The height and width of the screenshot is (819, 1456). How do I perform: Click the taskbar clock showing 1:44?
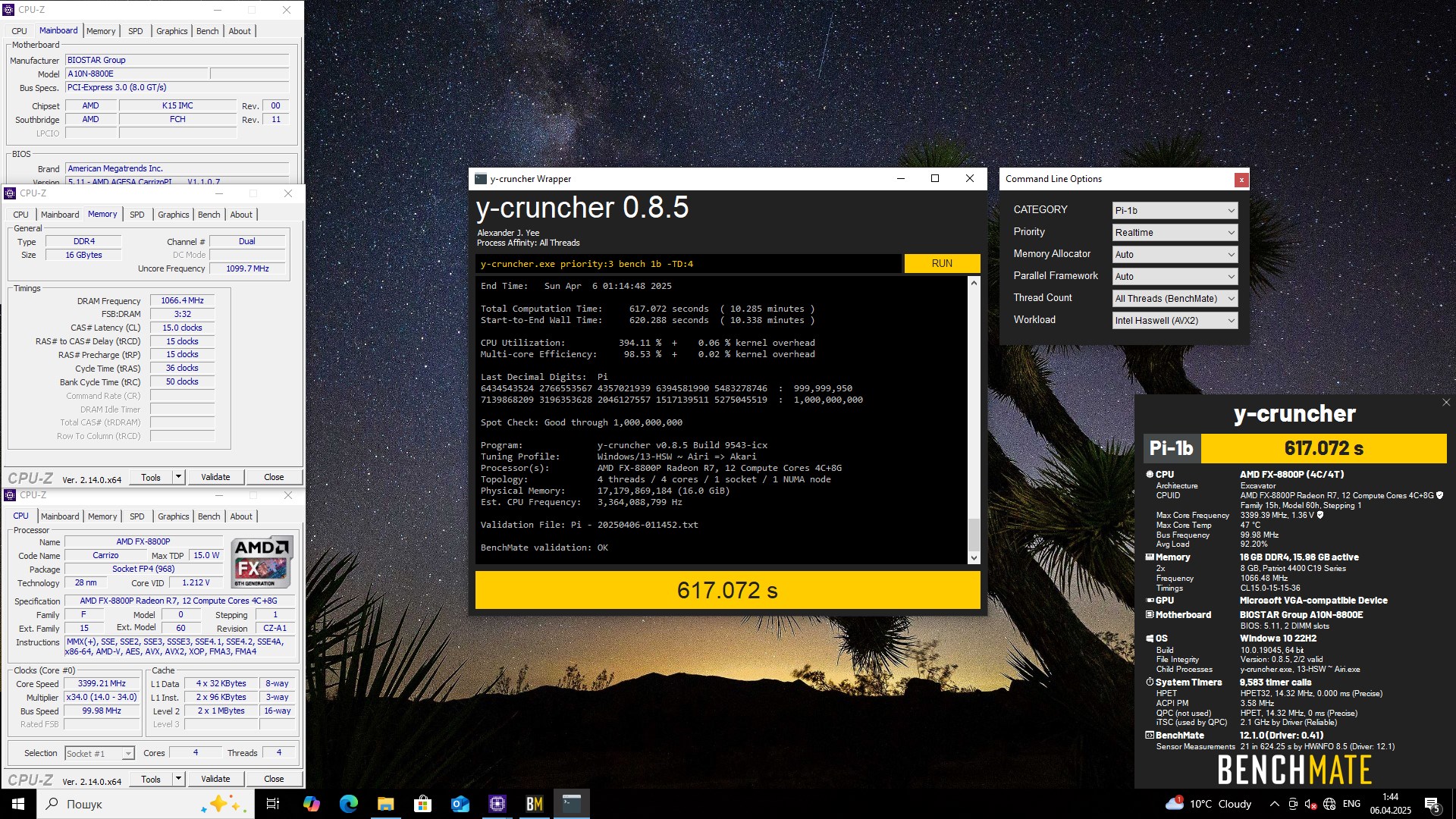coord(1390,804)
